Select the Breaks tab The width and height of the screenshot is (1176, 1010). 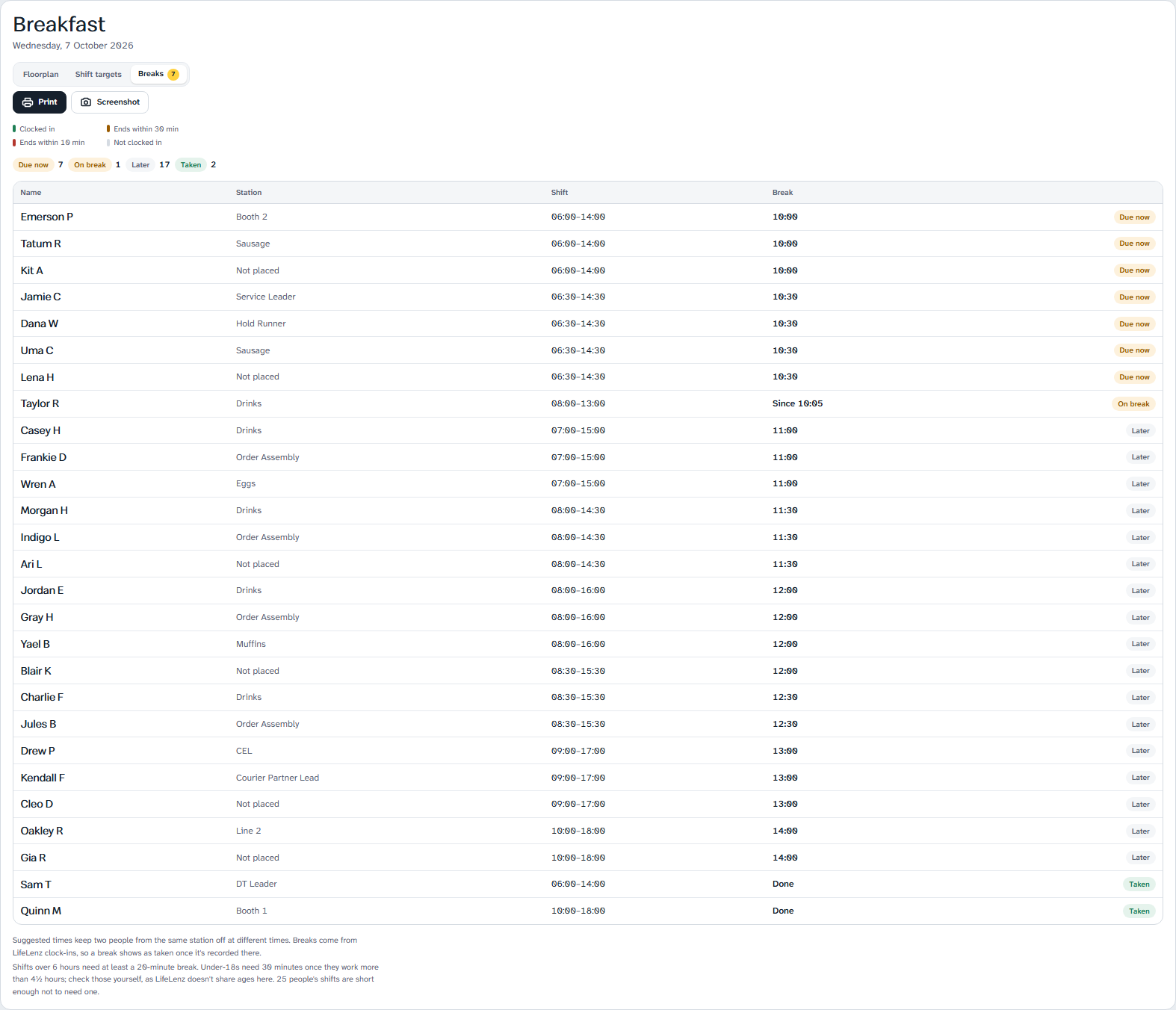tap(158, 74)
